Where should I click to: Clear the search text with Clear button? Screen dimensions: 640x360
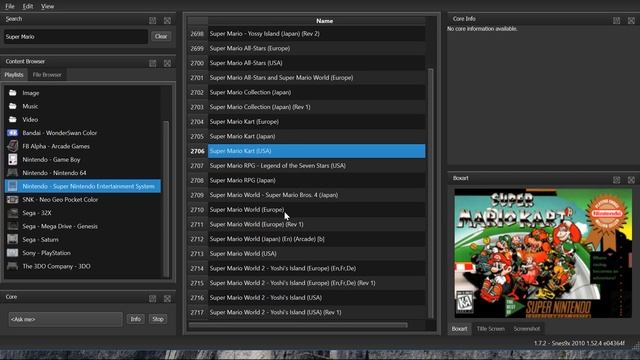[x=161, y=36]
